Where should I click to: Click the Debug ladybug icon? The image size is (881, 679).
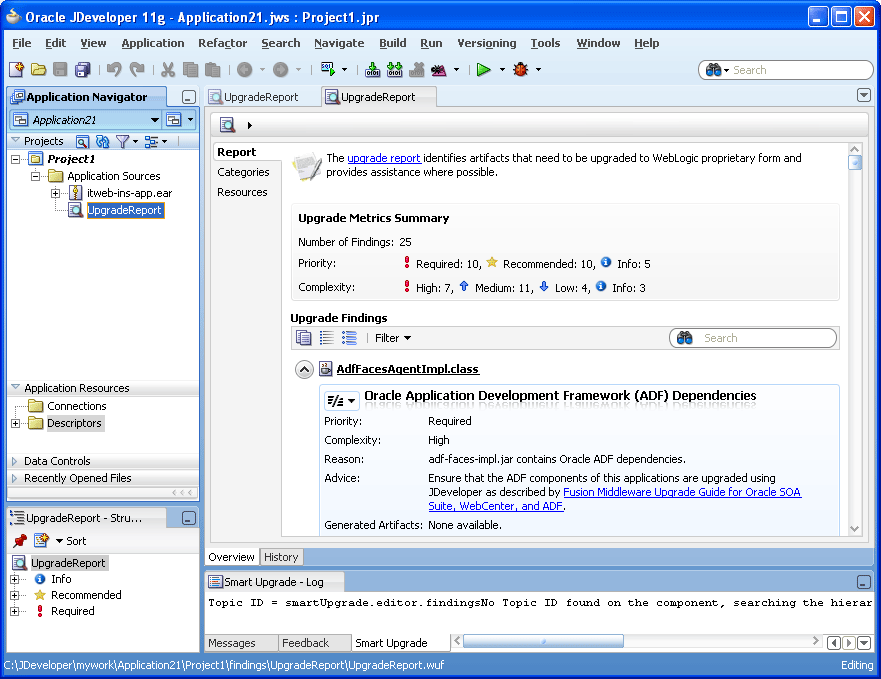pos(521,70)
